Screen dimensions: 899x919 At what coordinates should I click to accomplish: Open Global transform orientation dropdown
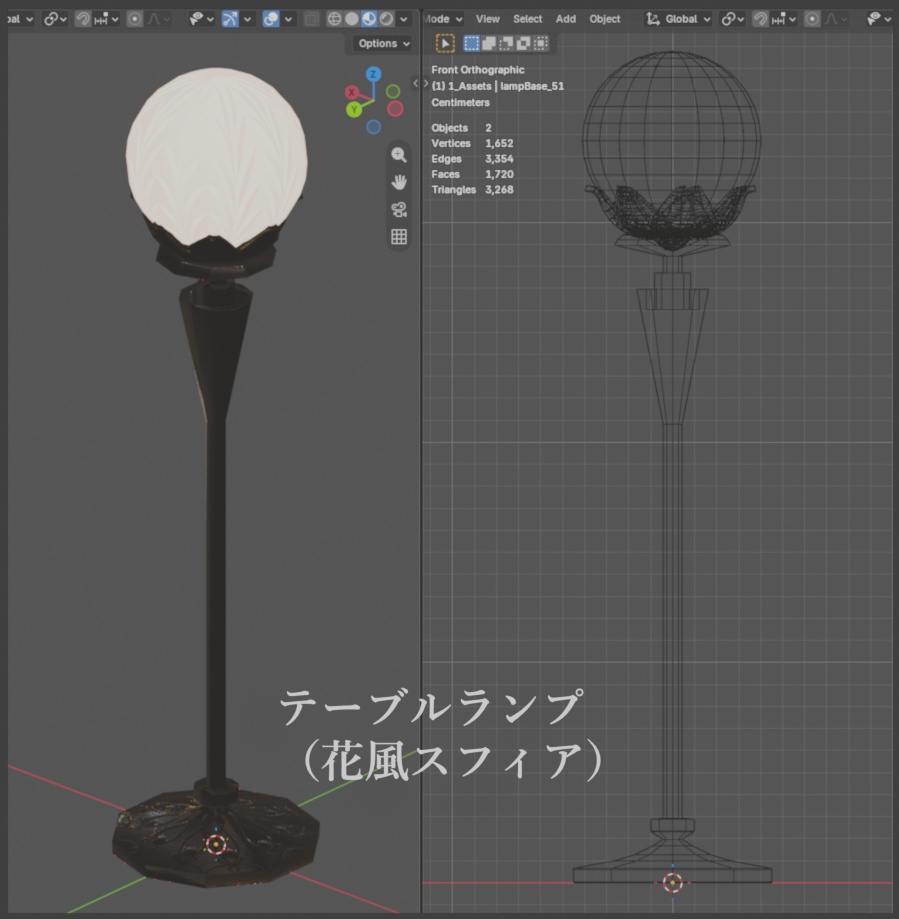click(x=679, y=19)
